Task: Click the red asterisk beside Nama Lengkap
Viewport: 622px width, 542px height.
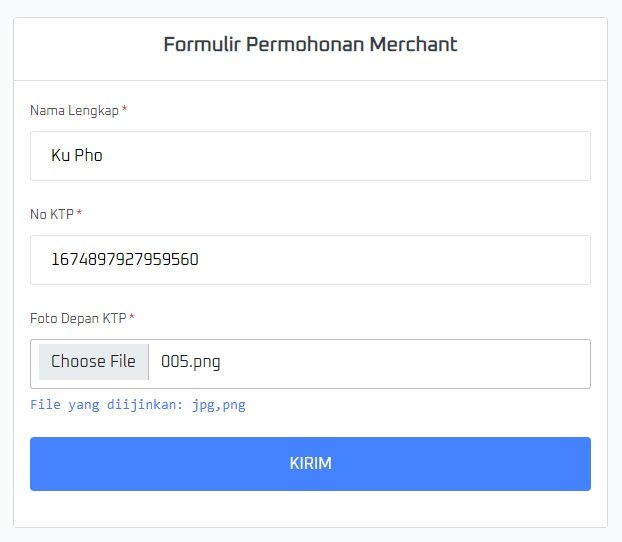Action: pyautogui.click(x=125, y=110)
